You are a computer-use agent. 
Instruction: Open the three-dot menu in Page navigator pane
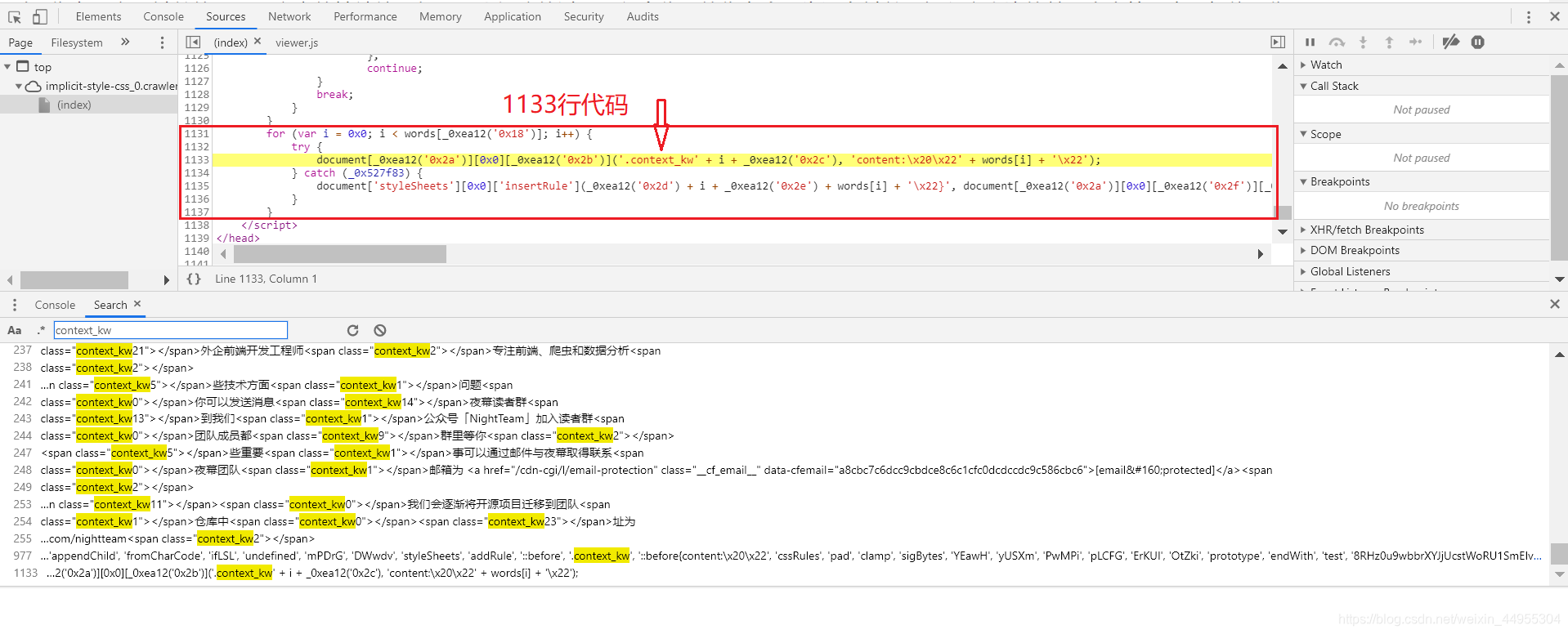tap(162, 42)
